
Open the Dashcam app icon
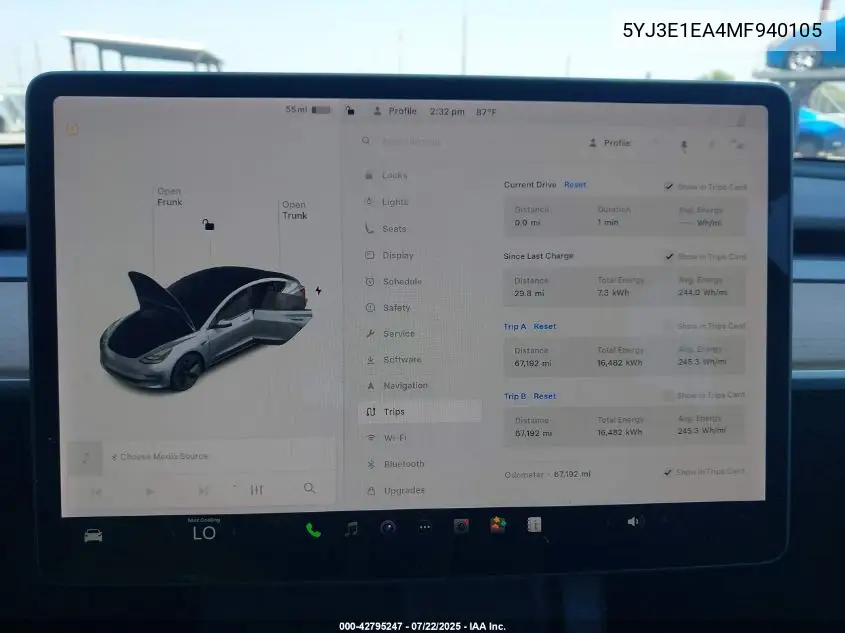[x=461, y=526]
